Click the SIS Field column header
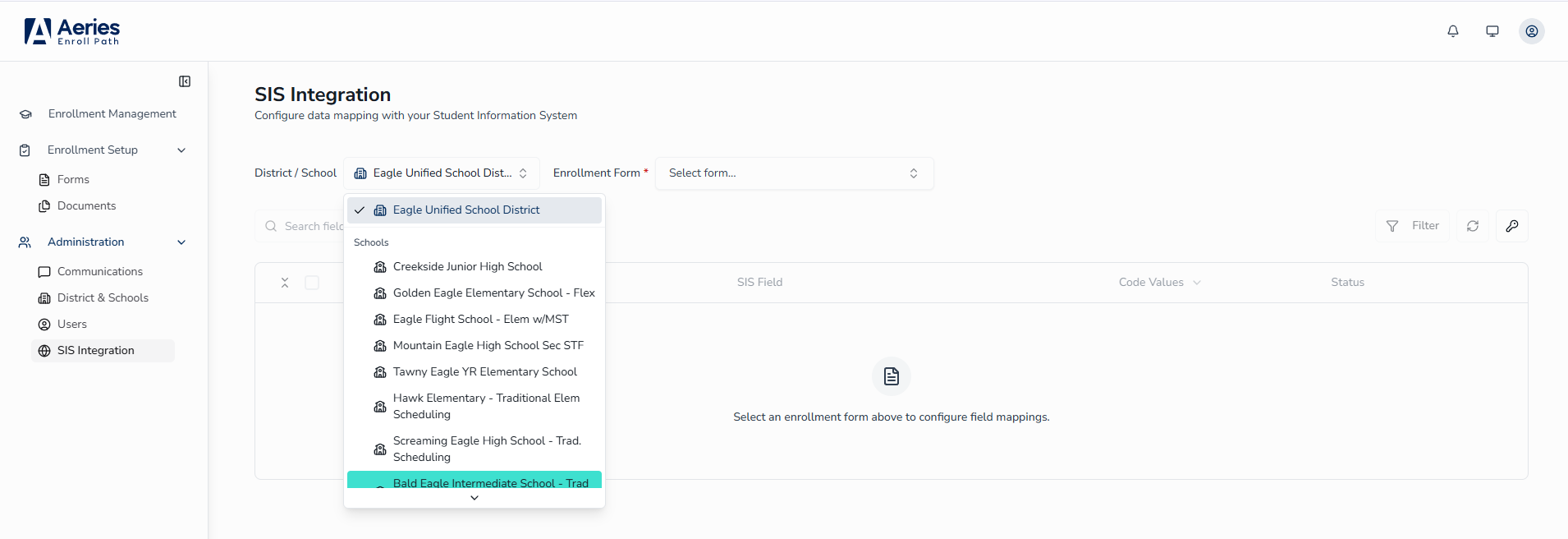The image size is (1568, 539). (x=759, y=283)
